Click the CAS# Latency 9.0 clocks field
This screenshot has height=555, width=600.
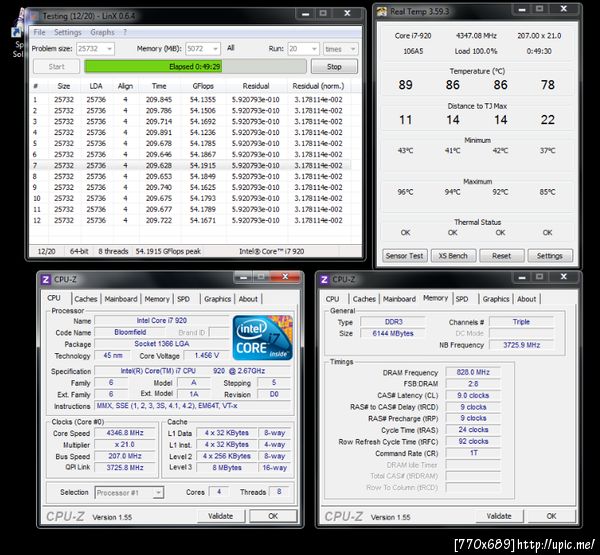(473, 395)
